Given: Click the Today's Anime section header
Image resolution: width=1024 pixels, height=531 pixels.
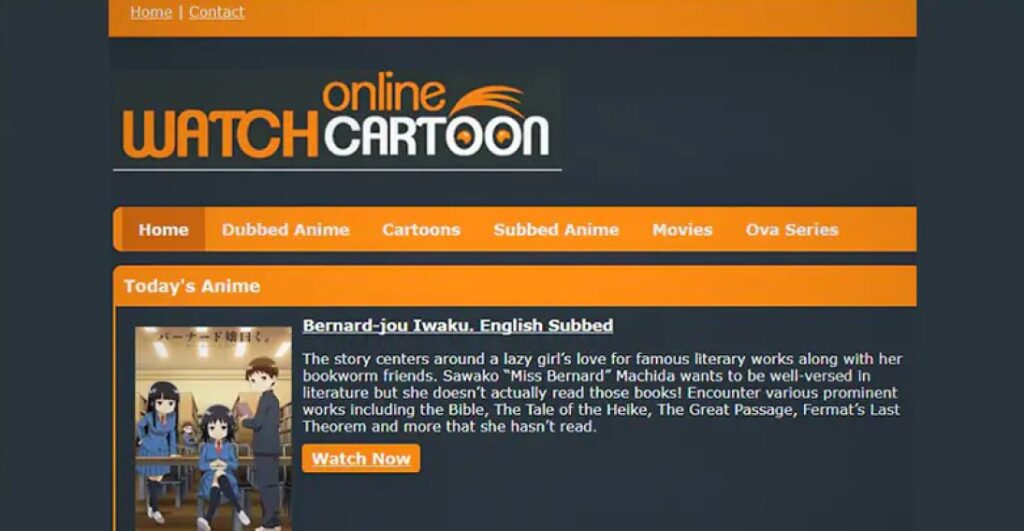Looking at the screenshot, I should (192, 286).
